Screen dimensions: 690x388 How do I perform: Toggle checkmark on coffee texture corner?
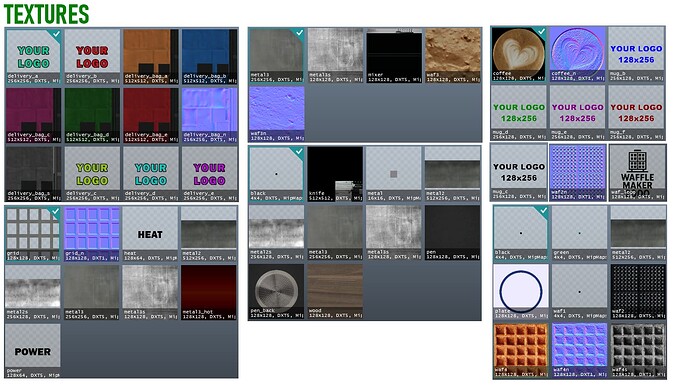tap(541, 31)
